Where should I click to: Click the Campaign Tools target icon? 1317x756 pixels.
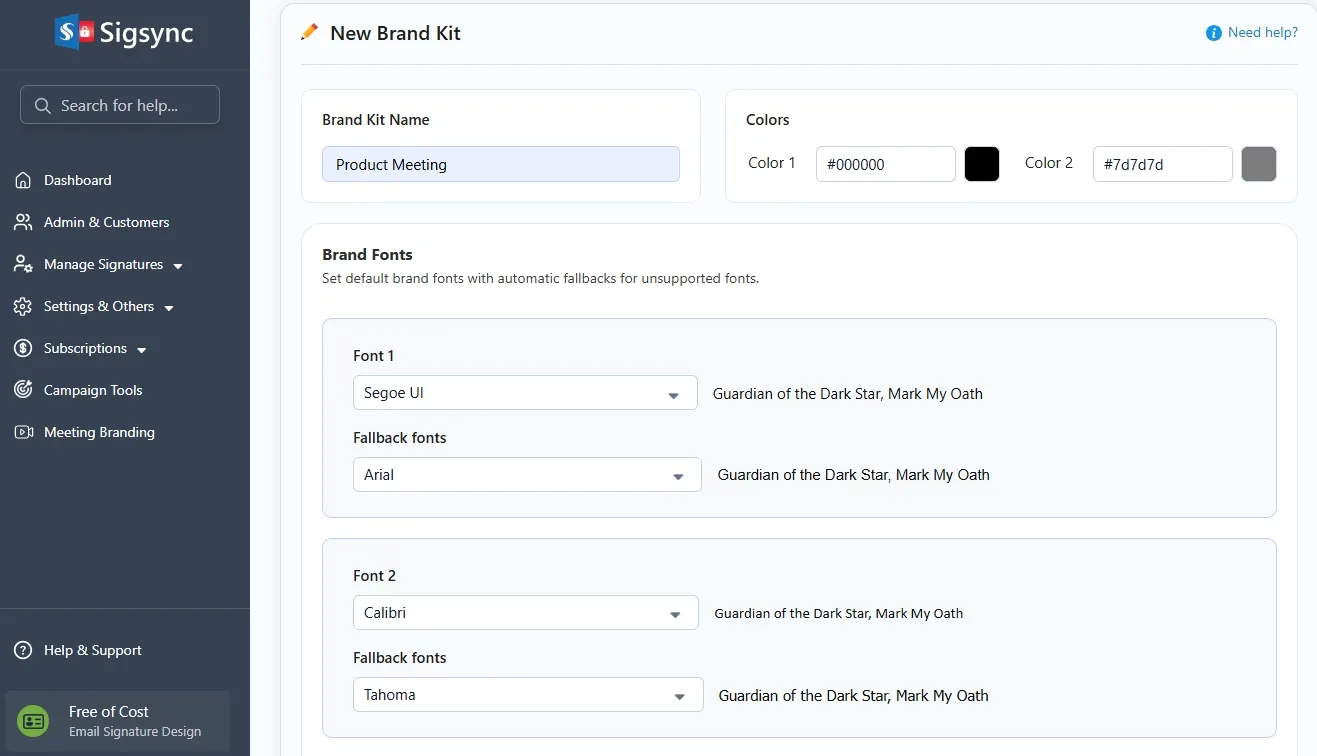[23, 390]
